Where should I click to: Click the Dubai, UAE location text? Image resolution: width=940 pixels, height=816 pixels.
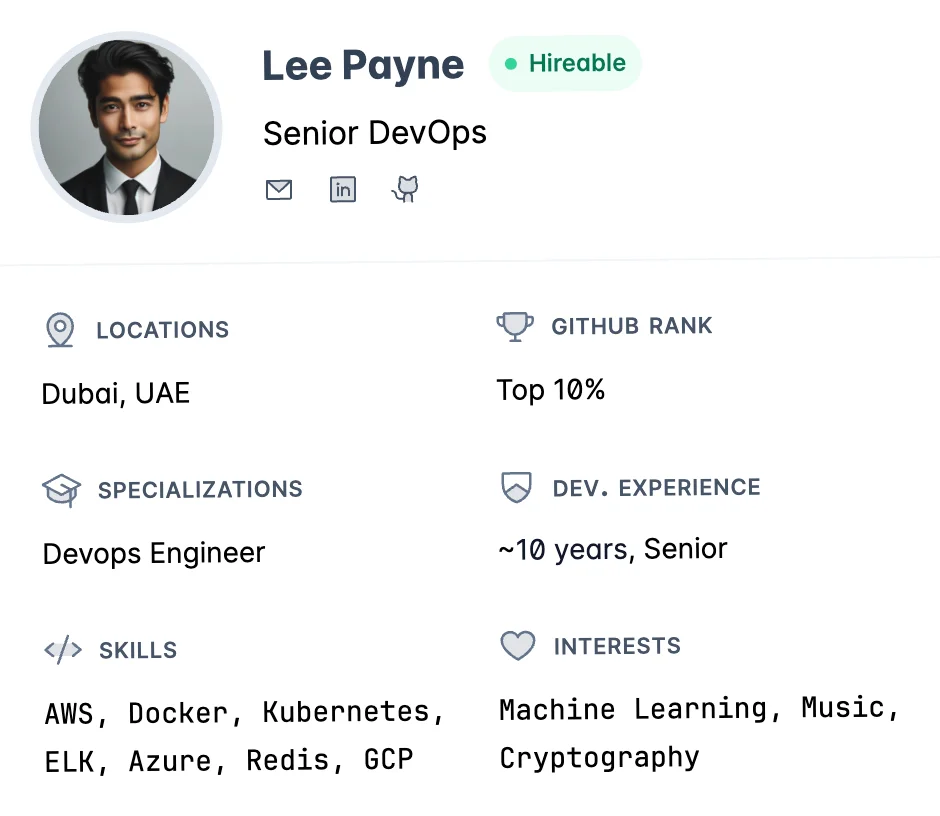coord(116,393)
